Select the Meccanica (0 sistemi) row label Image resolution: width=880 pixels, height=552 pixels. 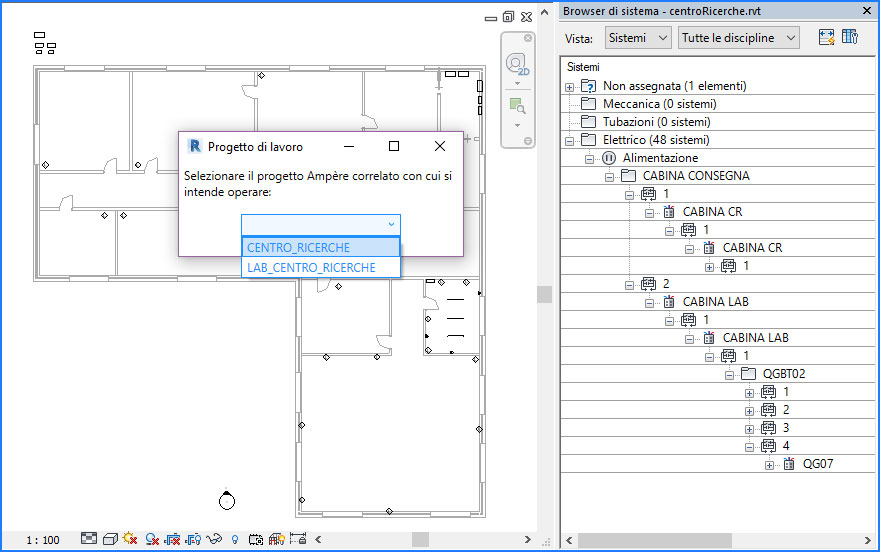point(659,104)
